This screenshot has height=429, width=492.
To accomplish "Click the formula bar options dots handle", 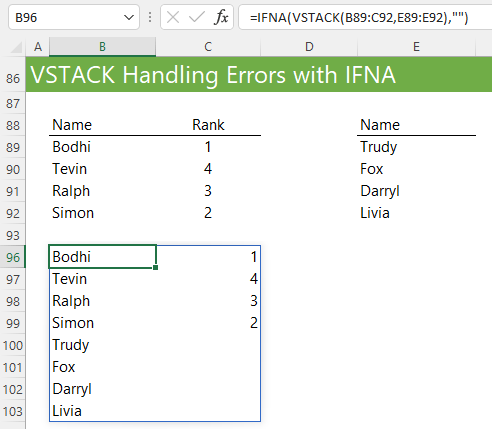I will click(x=150, y=17).
